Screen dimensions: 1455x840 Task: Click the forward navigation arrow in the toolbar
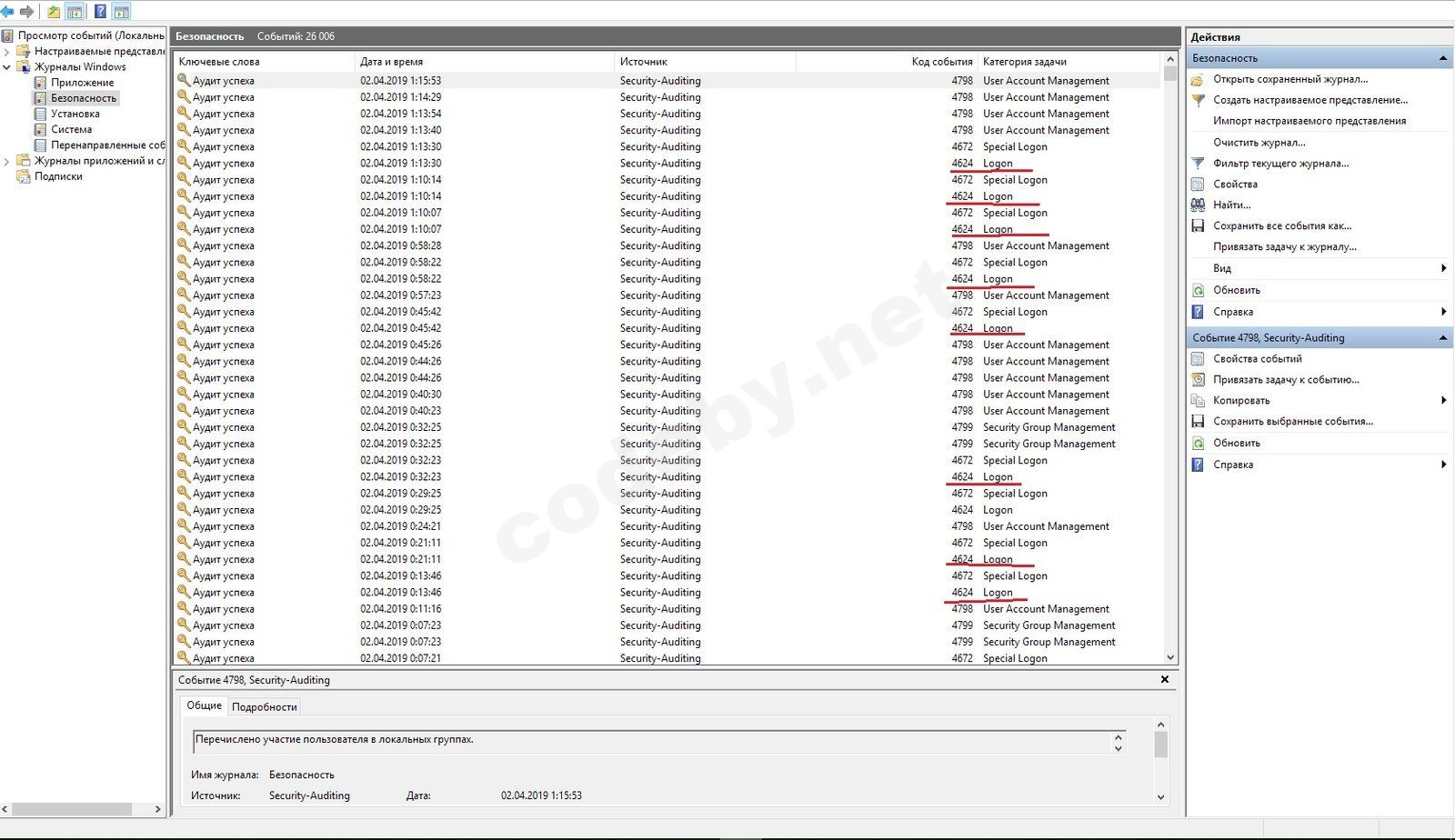pyautogui.click(x=26, y=12)
